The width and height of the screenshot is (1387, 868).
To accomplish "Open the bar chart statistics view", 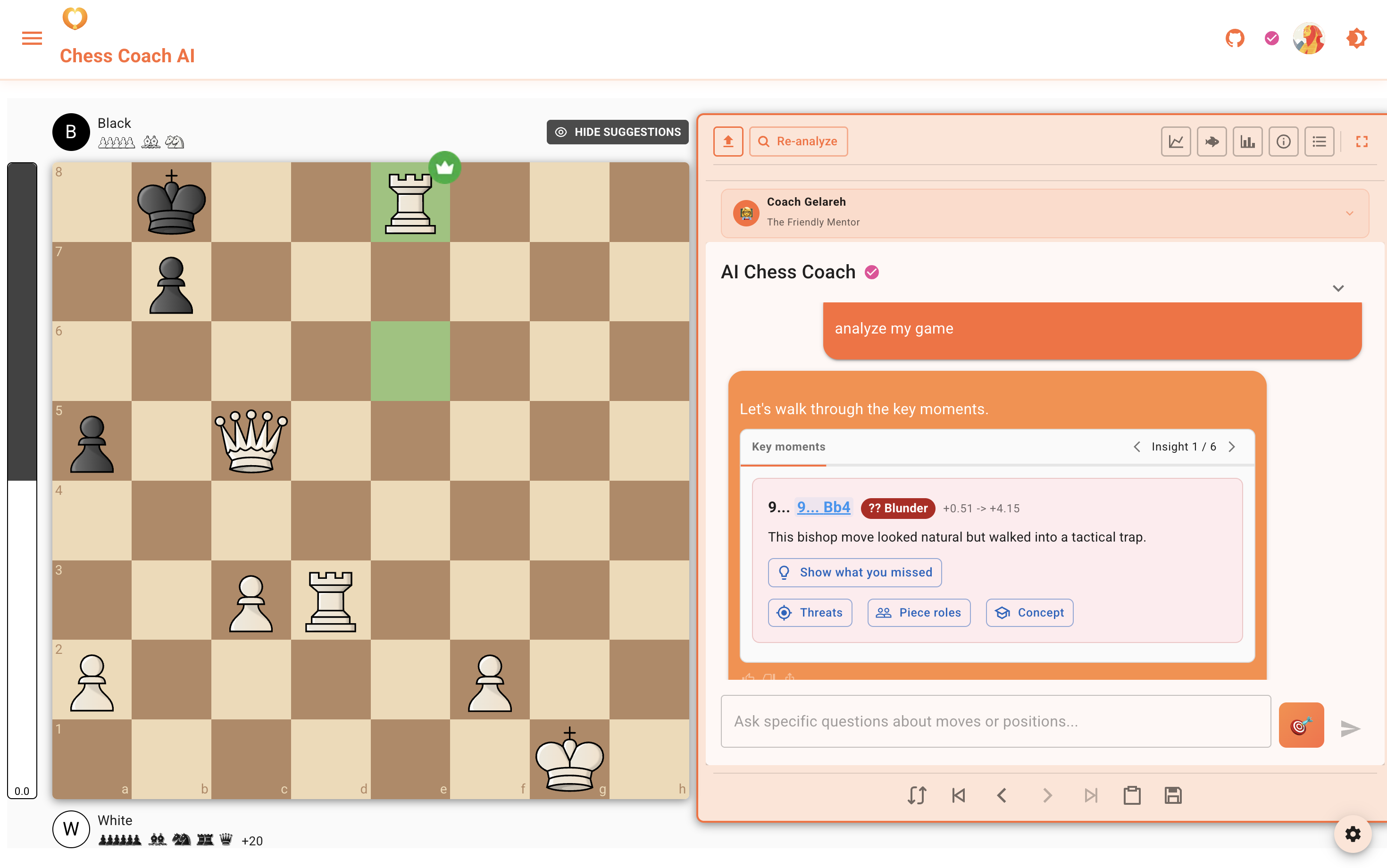I will click(x=1247, y=141).
